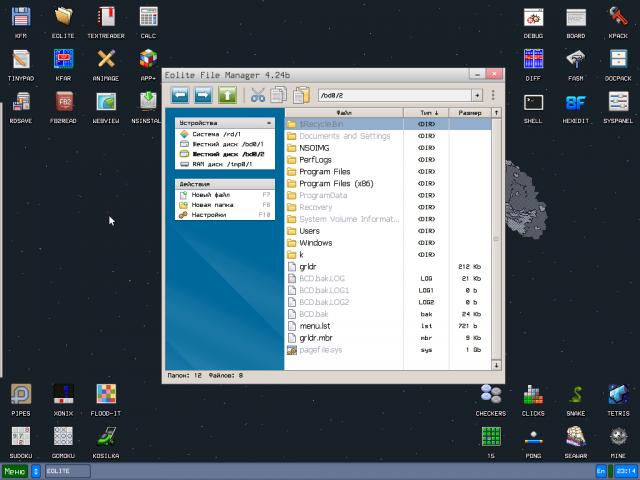
Task: Collapse the Устройства devices panel
Action: tap(268, 122)
